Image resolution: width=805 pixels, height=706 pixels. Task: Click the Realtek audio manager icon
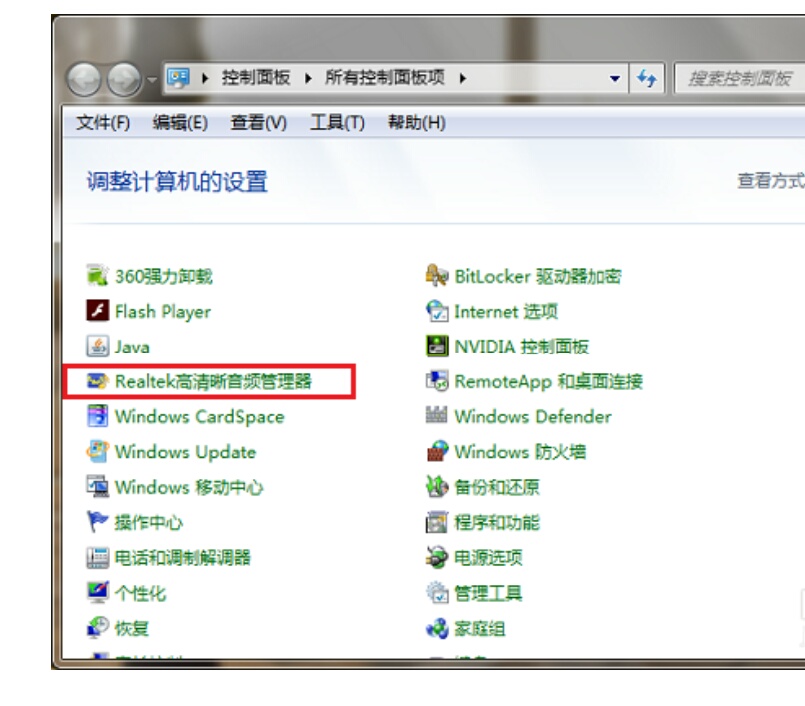pos(97,381)
